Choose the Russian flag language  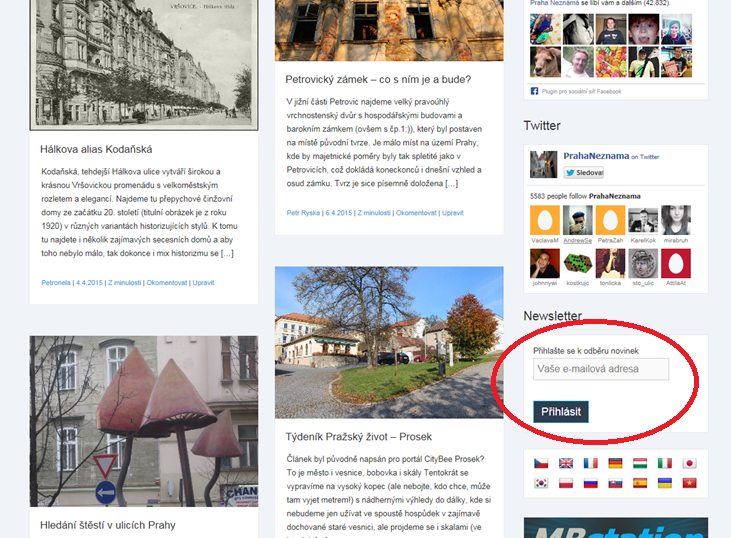(590, 483)
